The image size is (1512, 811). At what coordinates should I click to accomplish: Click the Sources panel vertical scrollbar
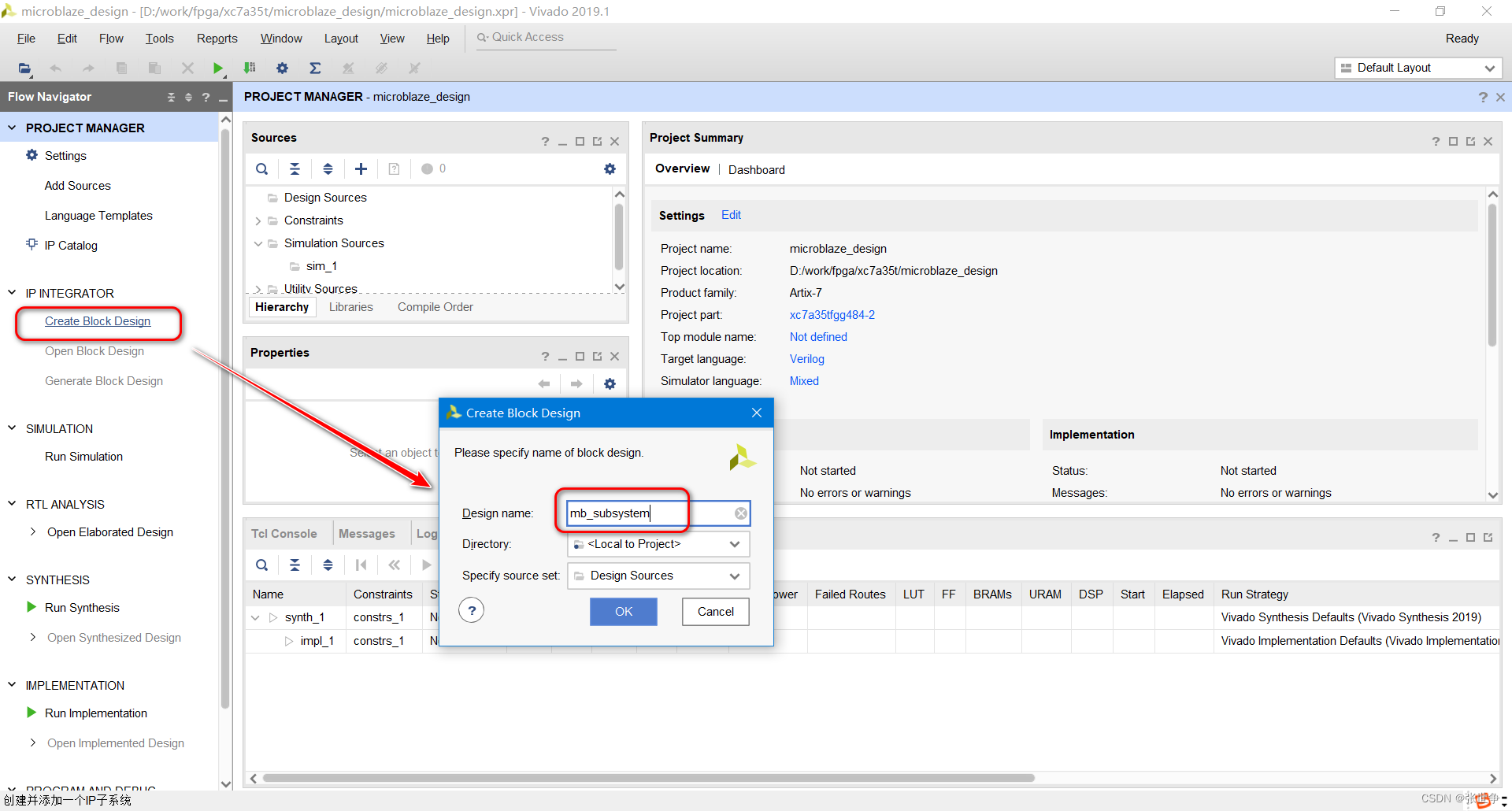point(619,236)
